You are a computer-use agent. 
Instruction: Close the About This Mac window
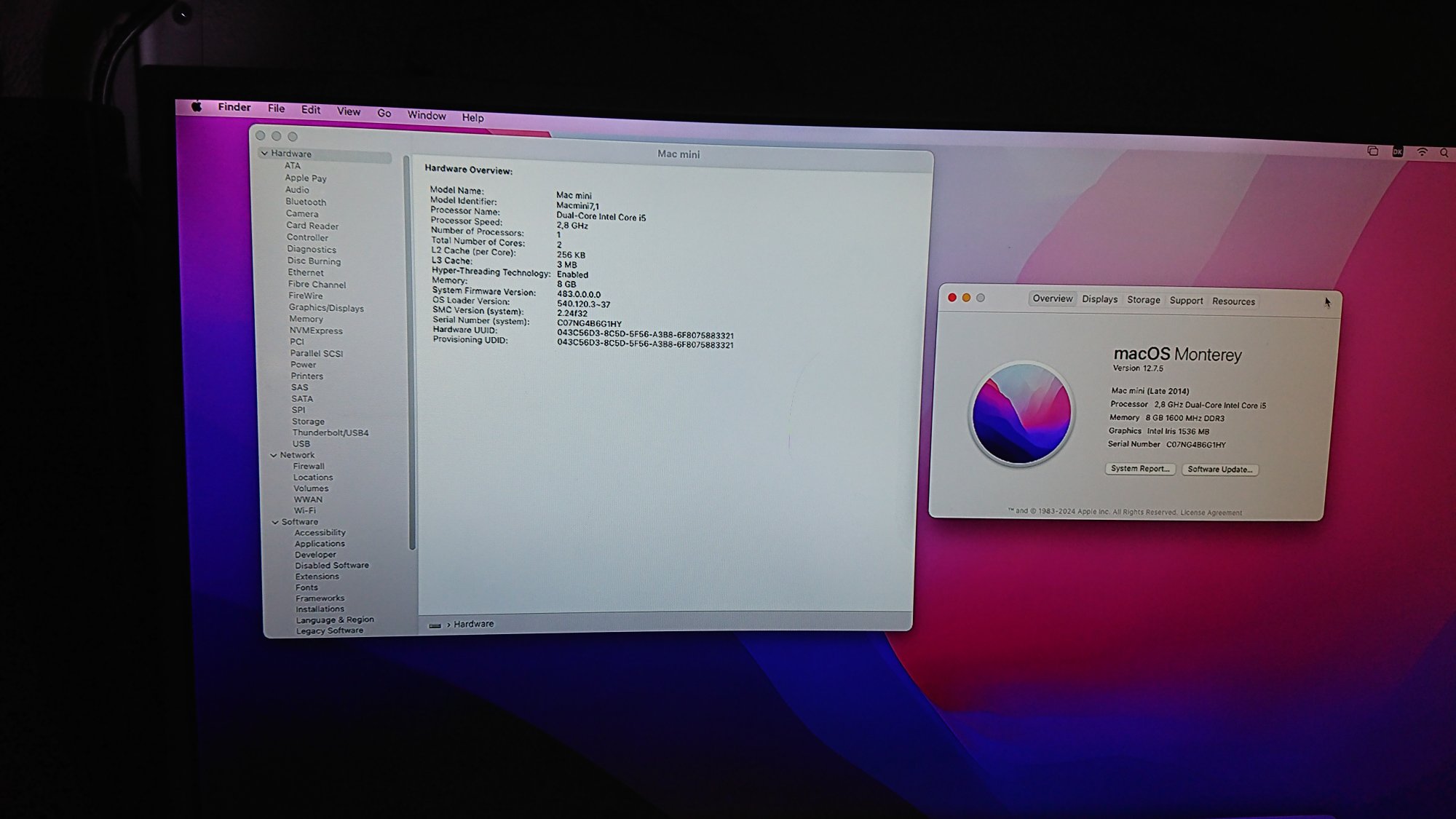[951, 297]
